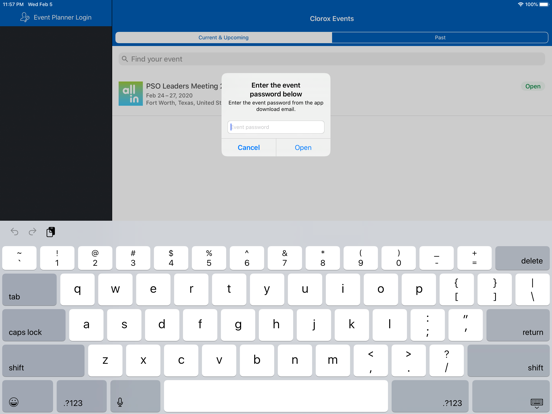Tap the quote apostrophe key
The image size is (552, 414).
pos(466,325)
